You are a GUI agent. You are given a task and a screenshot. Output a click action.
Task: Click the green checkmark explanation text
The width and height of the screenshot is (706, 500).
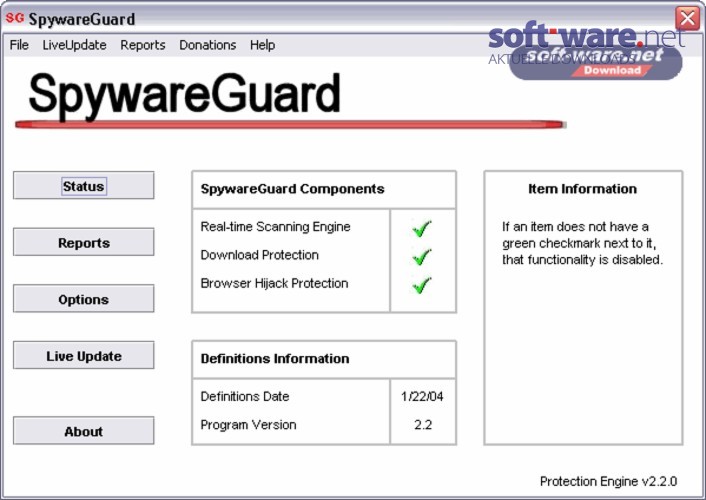pos(582,243)
